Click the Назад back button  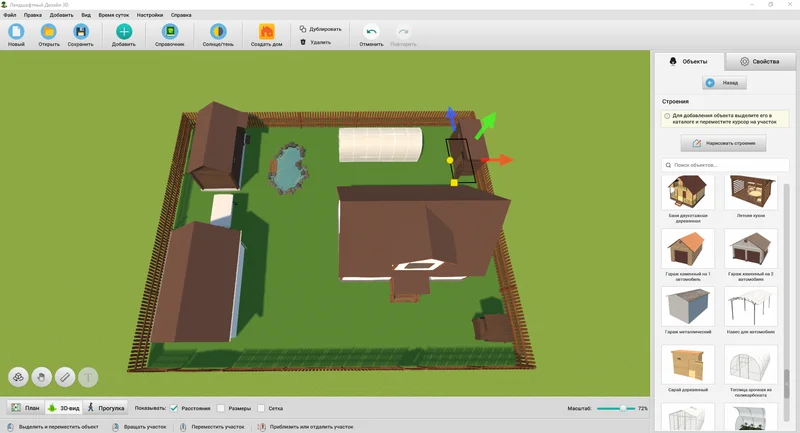point(724,83)
